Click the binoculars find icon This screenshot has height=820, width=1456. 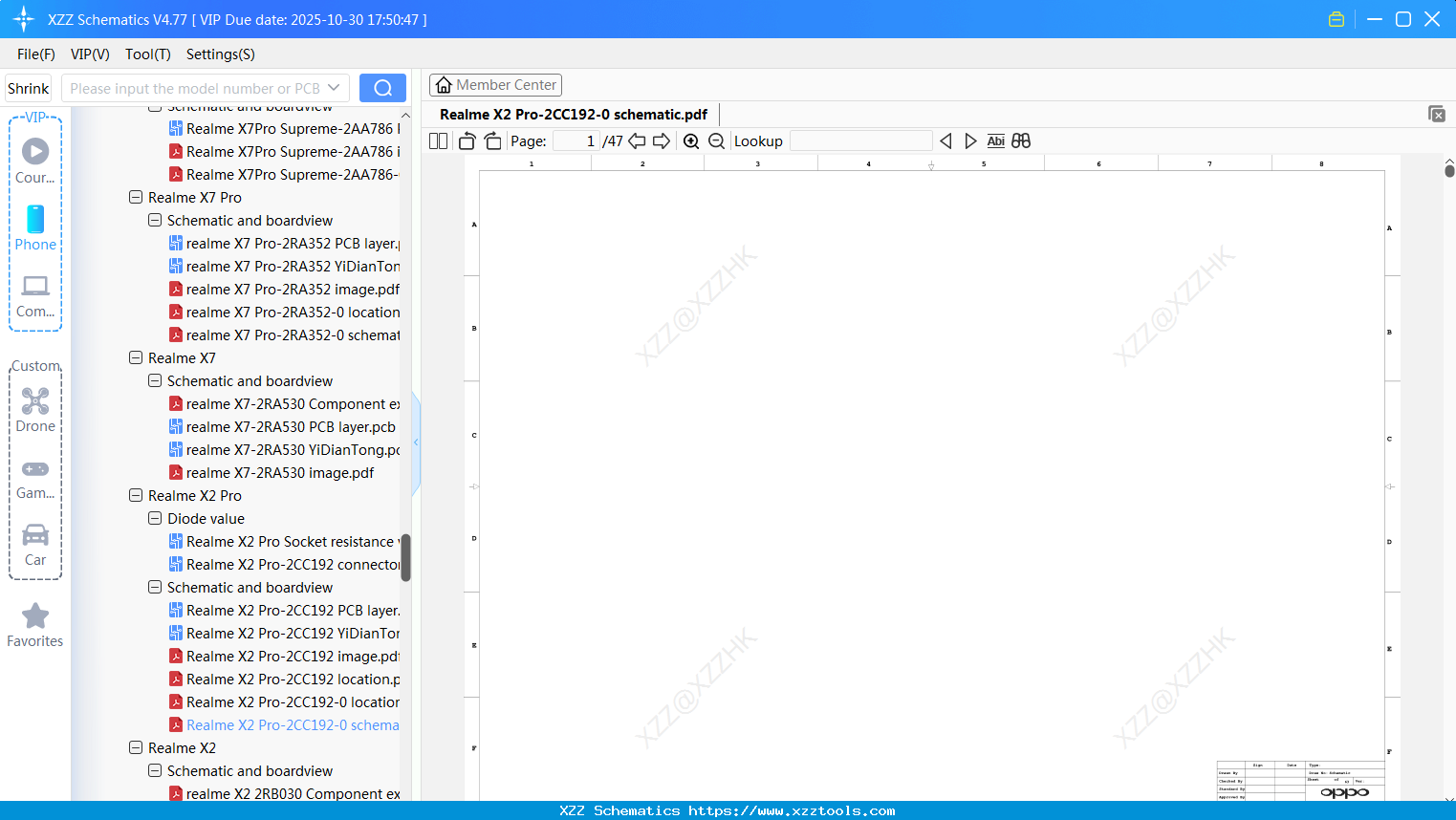click(x=1021, y=141)
